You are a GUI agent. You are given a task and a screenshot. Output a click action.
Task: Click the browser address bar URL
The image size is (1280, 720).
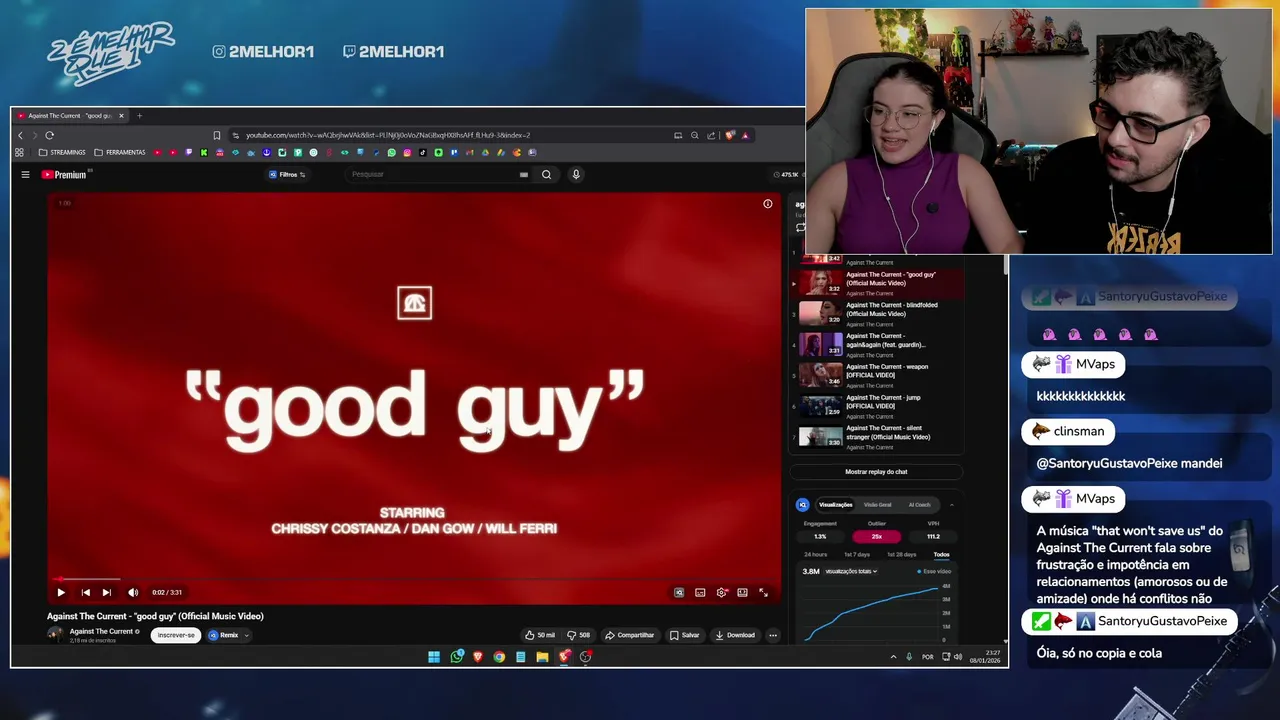click(388, 135)
